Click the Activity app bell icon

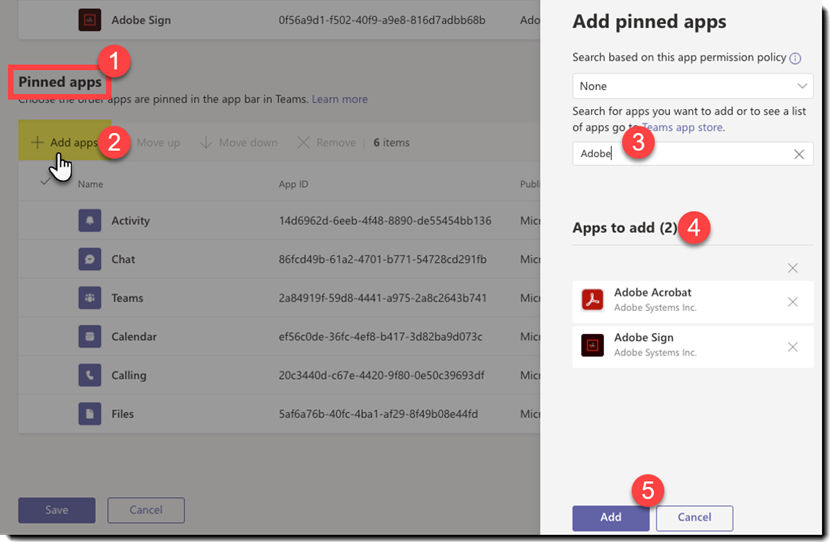(x=89, y=220)
